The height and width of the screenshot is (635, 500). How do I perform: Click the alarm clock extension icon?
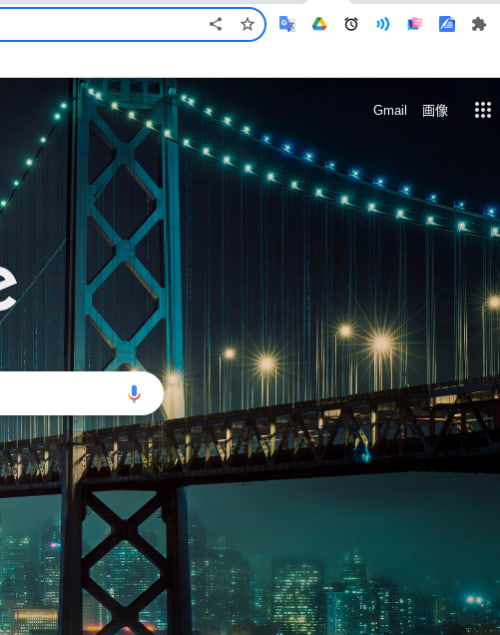351,24
